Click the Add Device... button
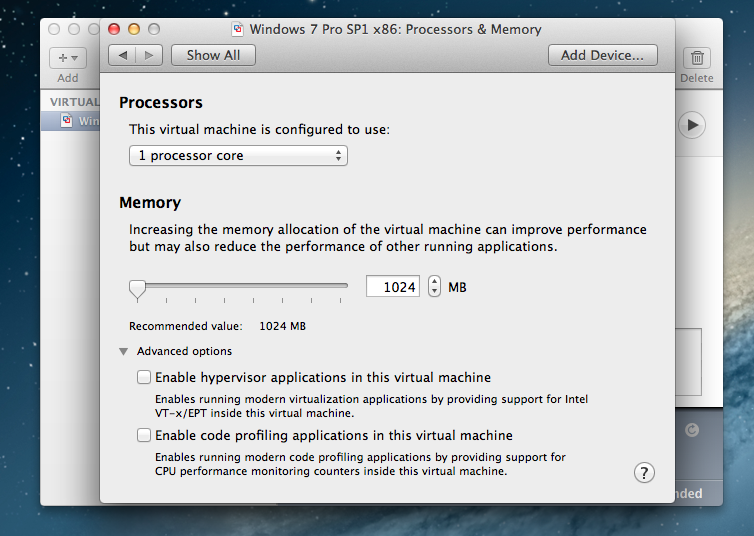This screenshot has height=536, width=754. click(x=602, y=55)
